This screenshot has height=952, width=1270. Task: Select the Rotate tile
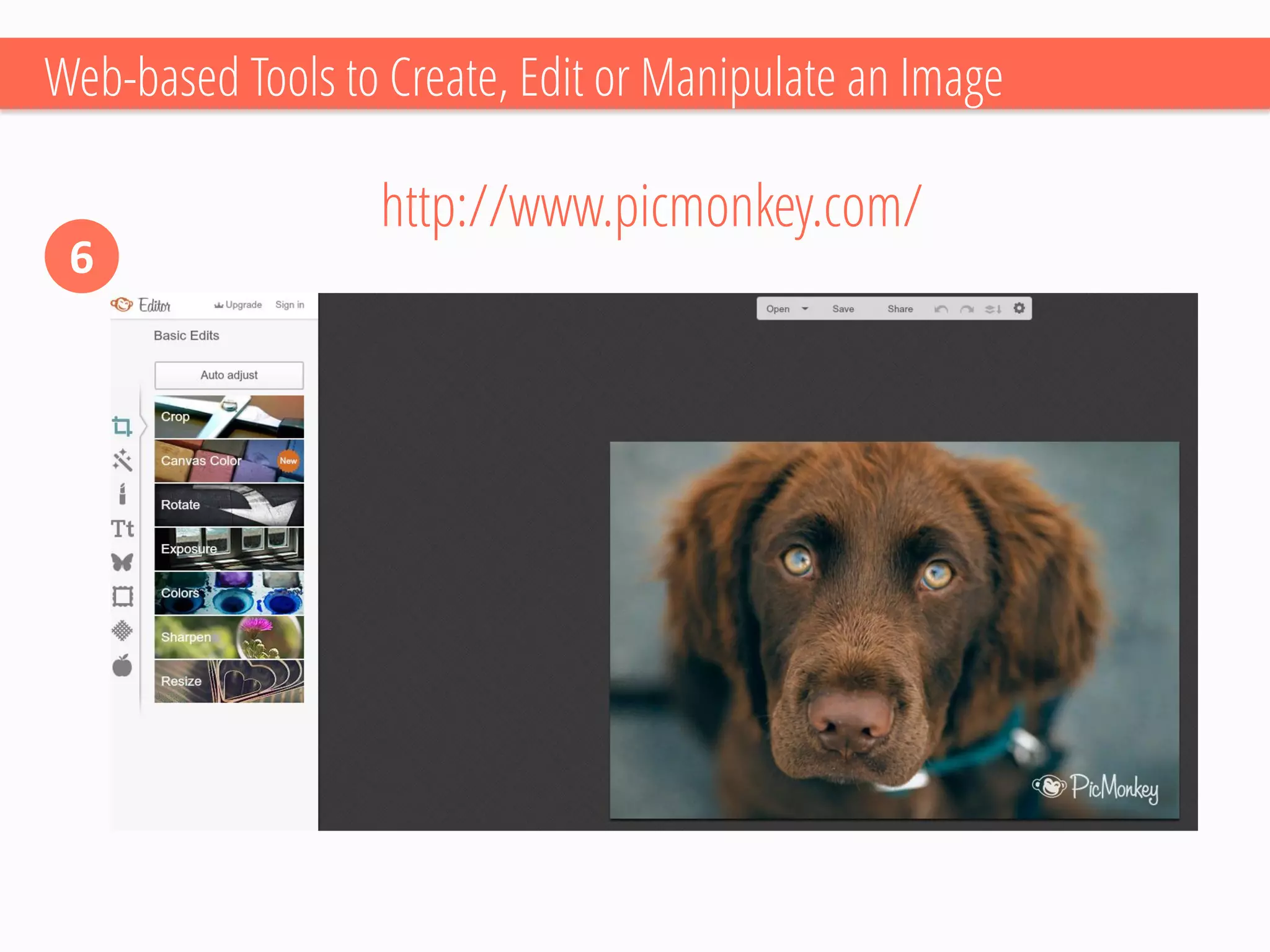tap(229, 505)
